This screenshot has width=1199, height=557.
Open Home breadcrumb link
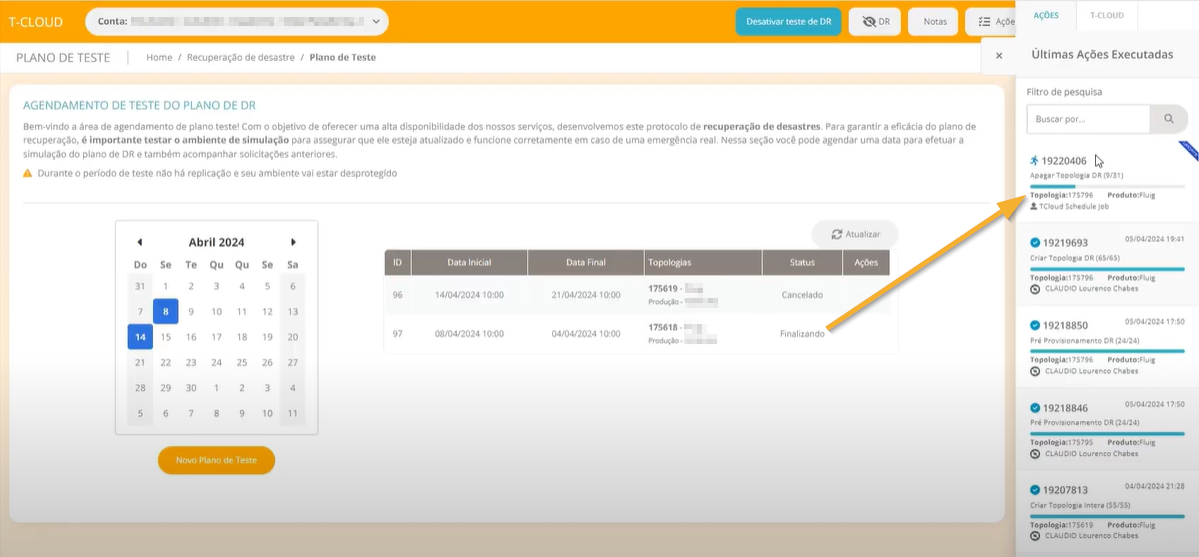(159, 57)
